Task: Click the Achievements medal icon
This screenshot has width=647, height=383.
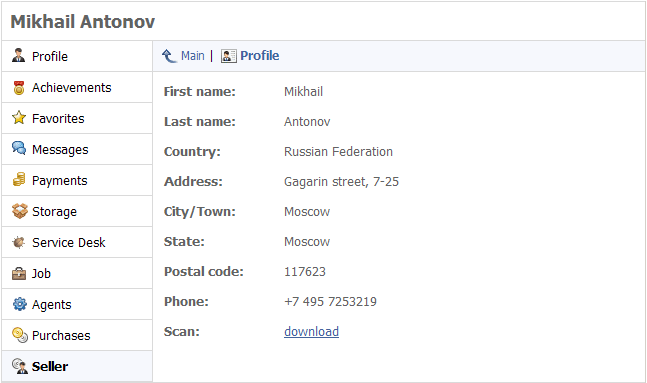Action: 19,87
